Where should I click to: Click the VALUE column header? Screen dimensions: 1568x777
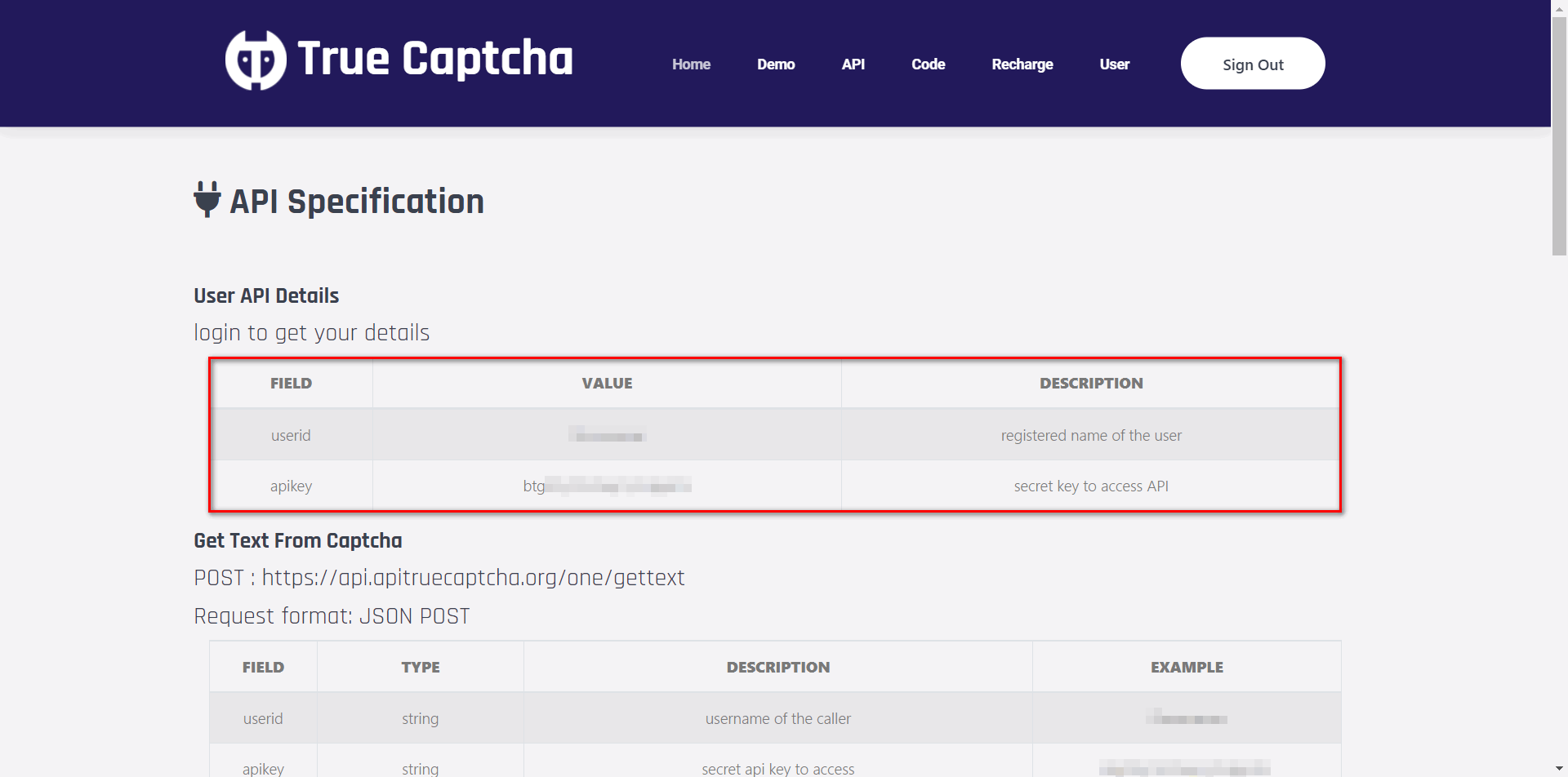(x=607, y=384)
